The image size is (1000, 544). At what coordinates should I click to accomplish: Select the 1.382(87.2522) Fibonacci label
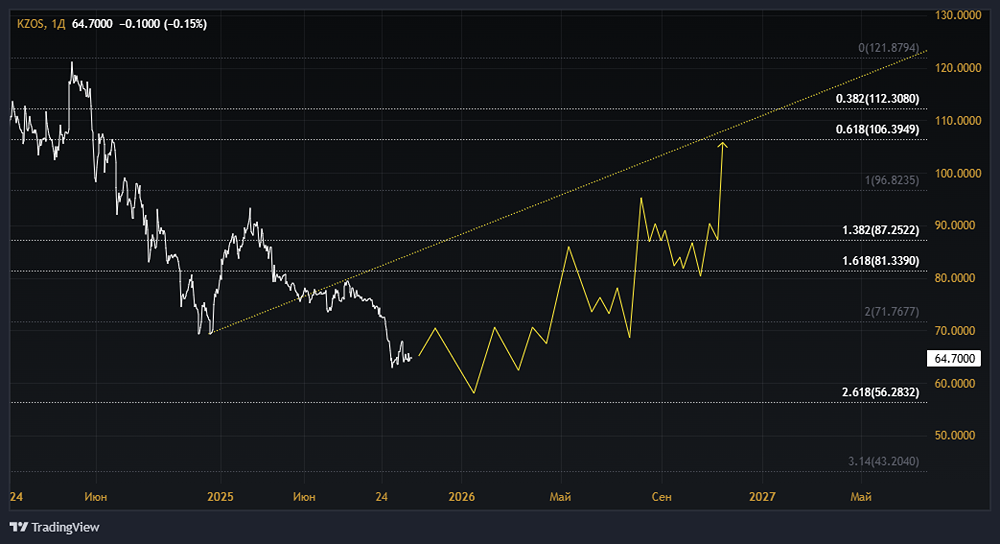pos(881,230)
